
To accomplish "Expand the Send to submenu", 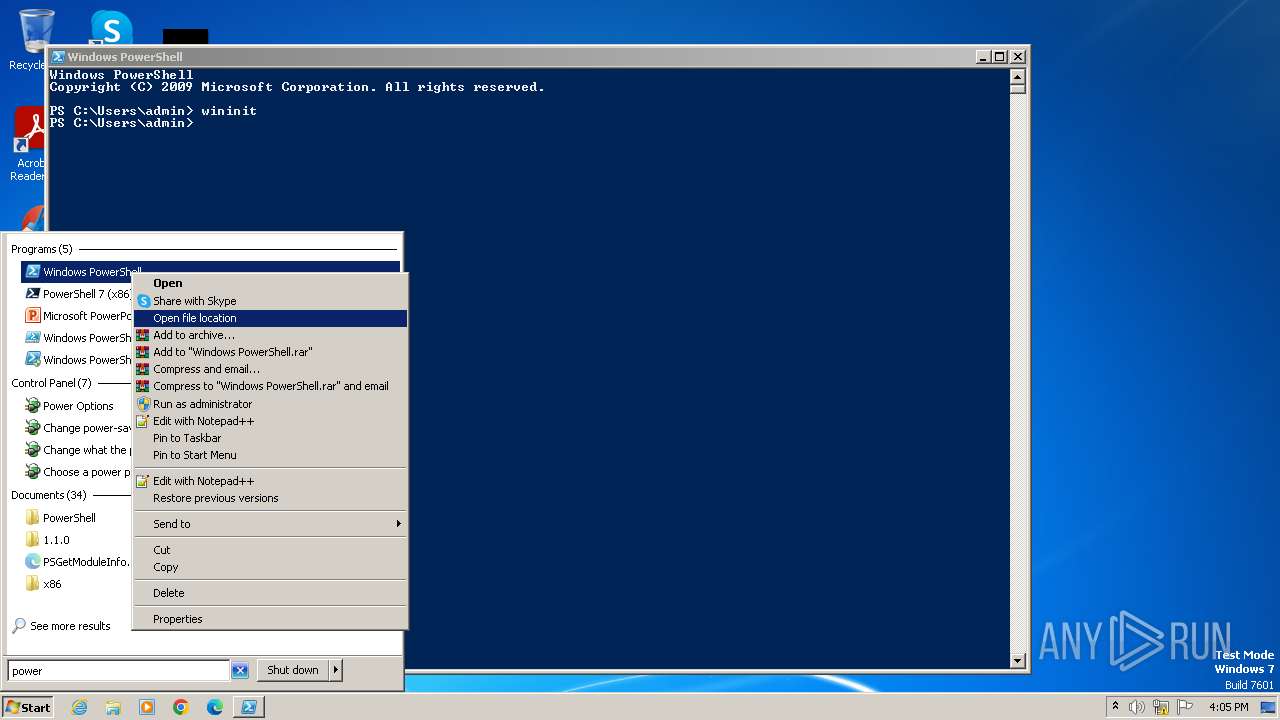I will pyautogui.click(x=270, y=524).
